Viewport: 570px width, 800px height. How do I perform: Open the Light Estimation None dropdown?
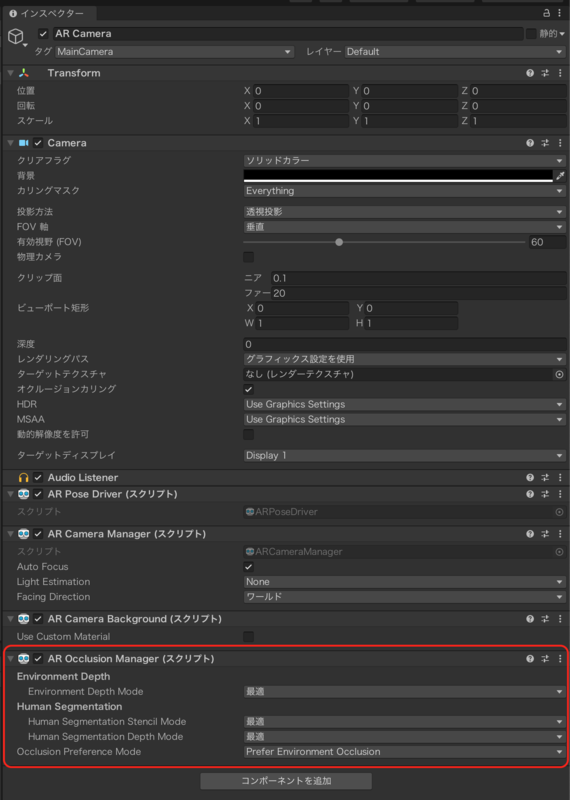click(x=405, y=582)
